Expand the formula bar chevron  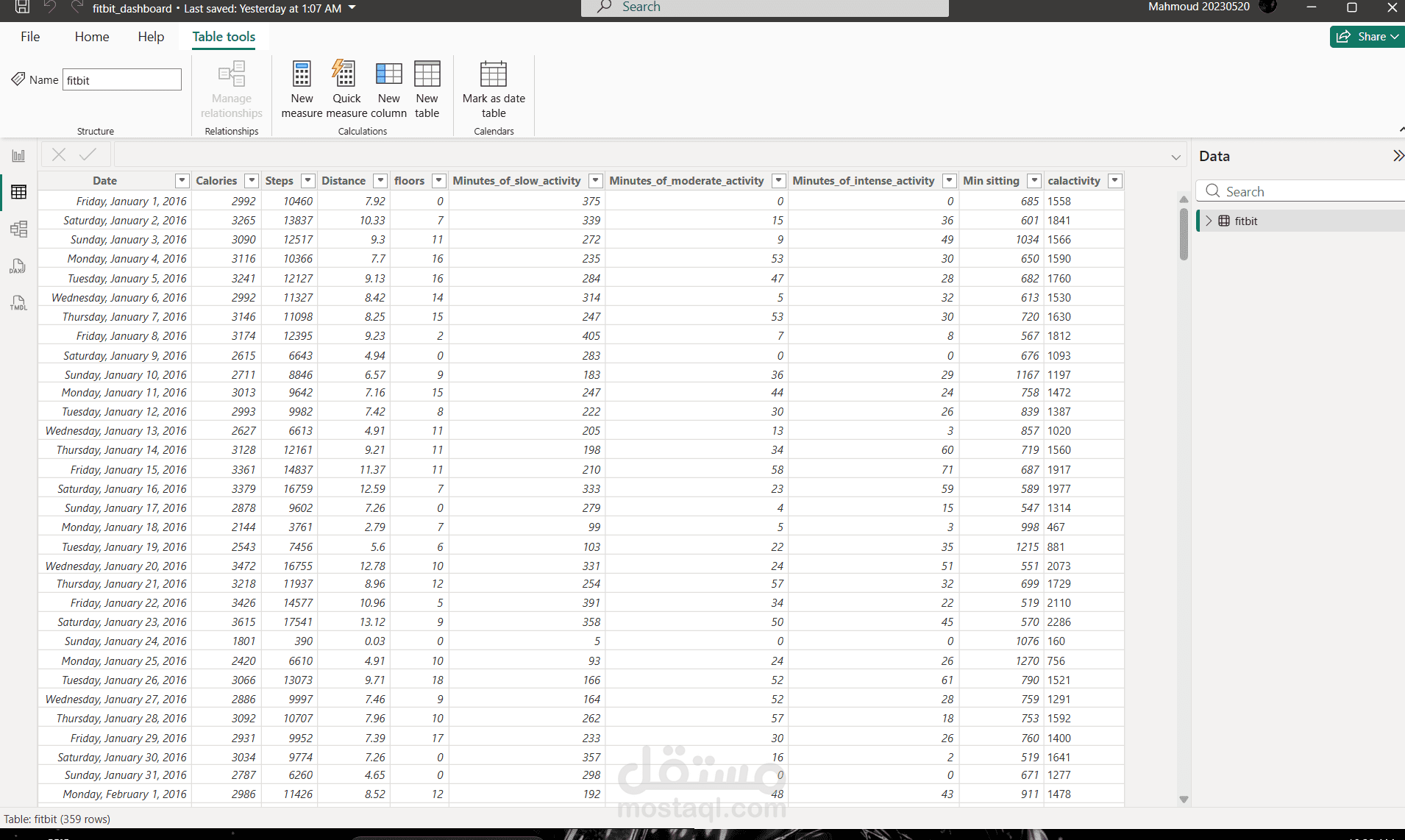tap(1175, 157)
